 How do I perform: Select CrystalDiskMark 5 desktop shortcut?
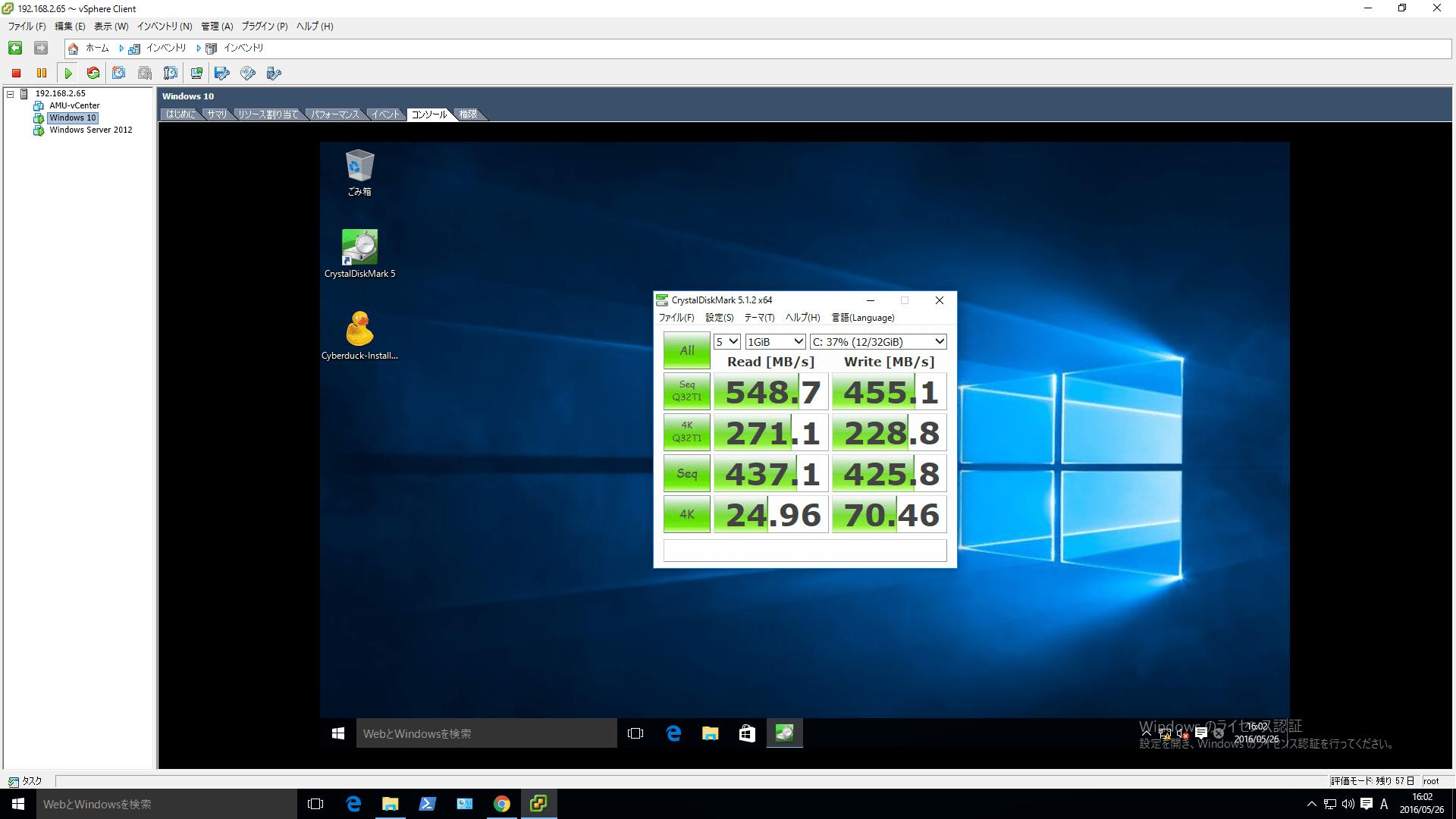(x=359, y=253)
